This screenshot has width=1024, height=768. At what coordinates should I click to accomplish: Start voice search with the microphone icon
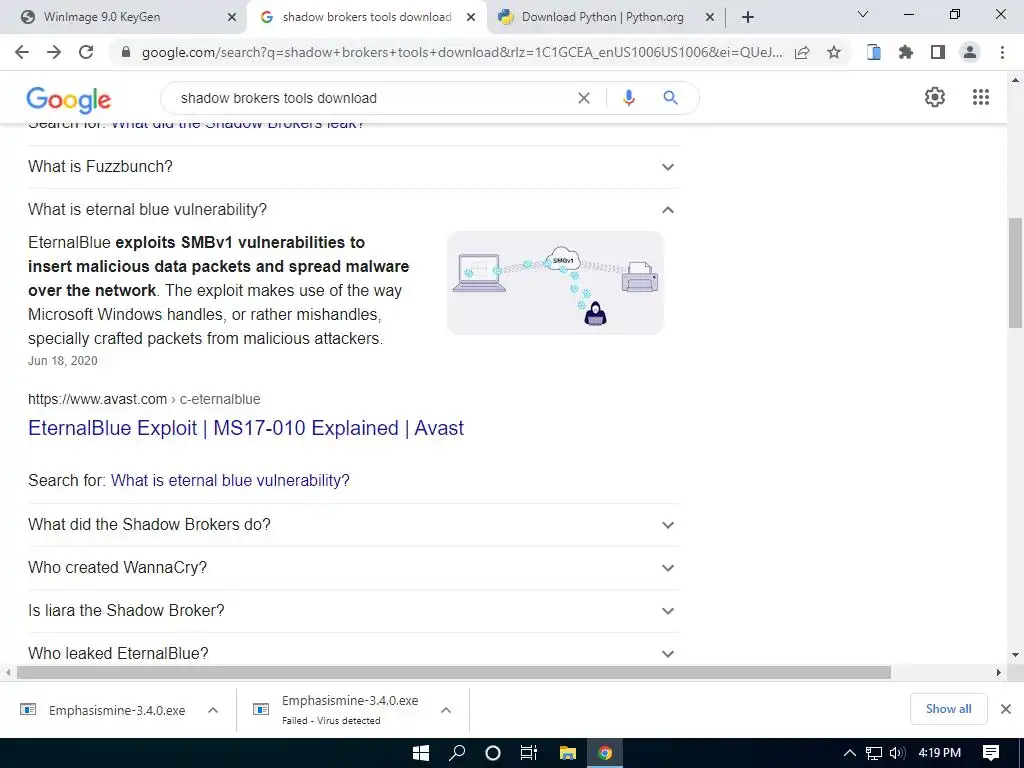coord(628,98)
